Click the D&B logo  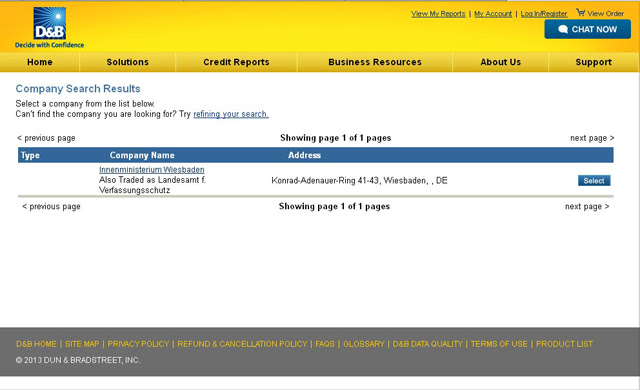click(x=49, y=23)
